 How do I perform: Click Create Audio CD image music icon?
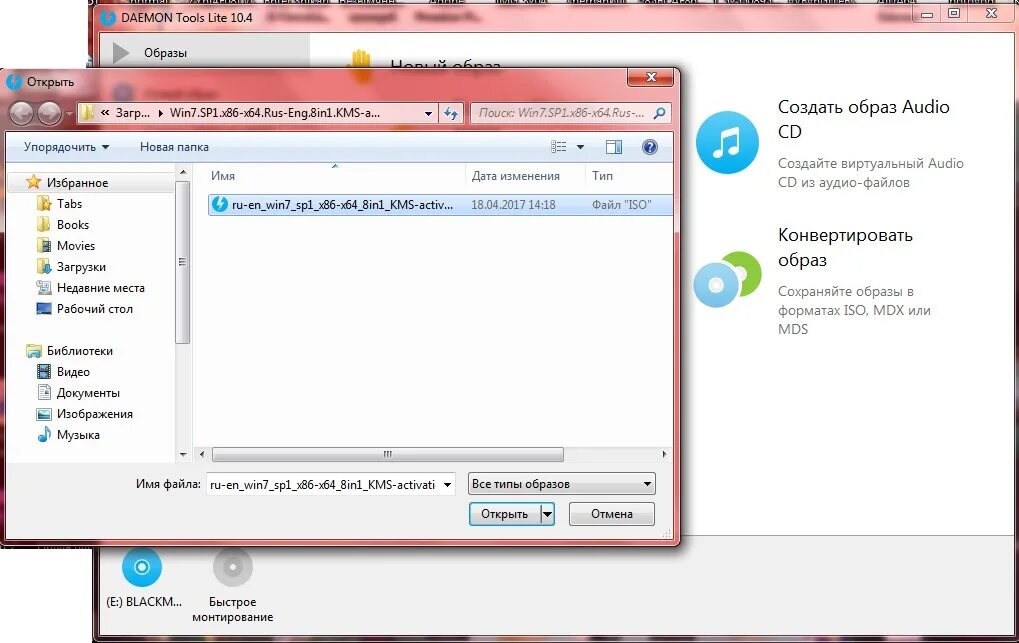[727, 142]
